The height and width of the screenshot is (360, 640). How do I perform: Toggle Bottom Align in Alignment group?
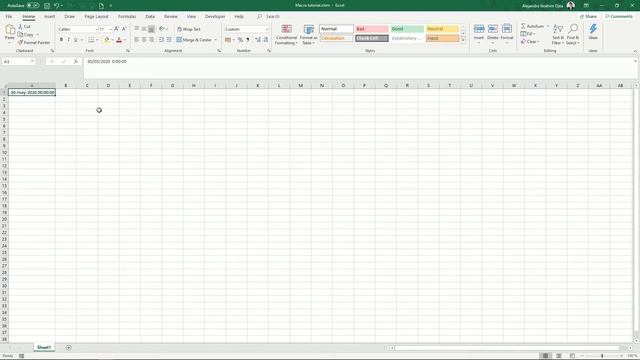151,29
